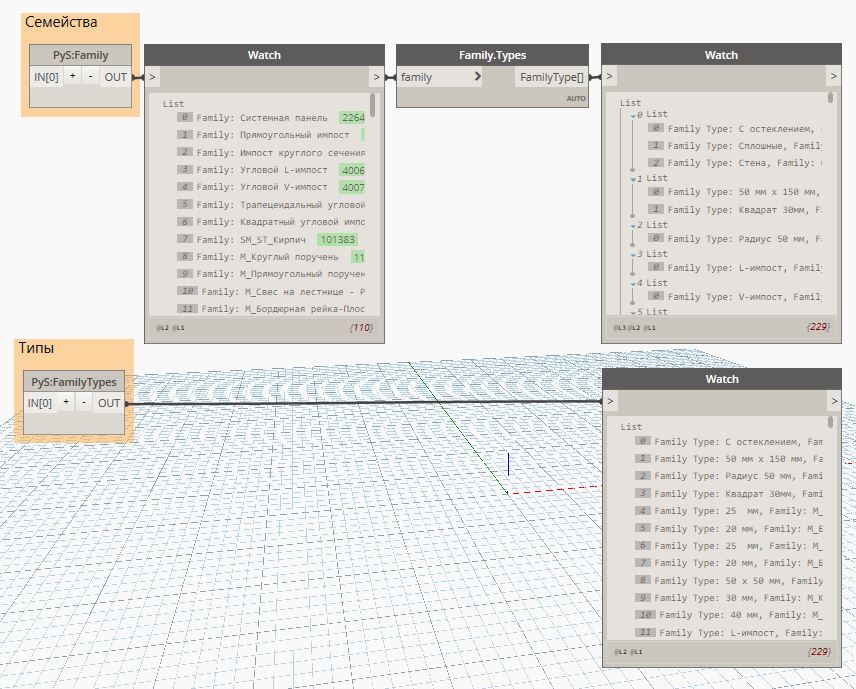The width and height of the screenshot is (856, 689).
Task: Click the OUT port of PyS:Family node
Action: (116, 77)
